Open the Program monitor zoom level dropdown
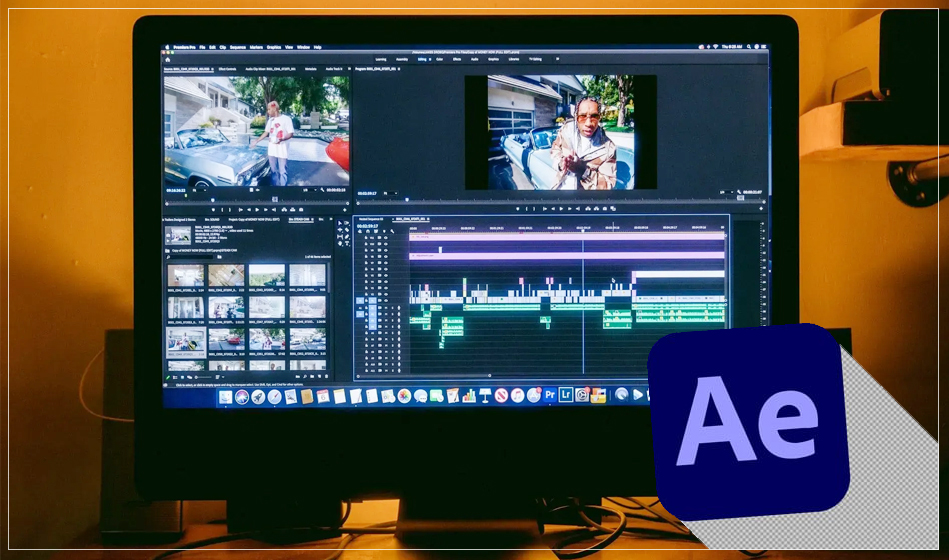 coord(389,193)
